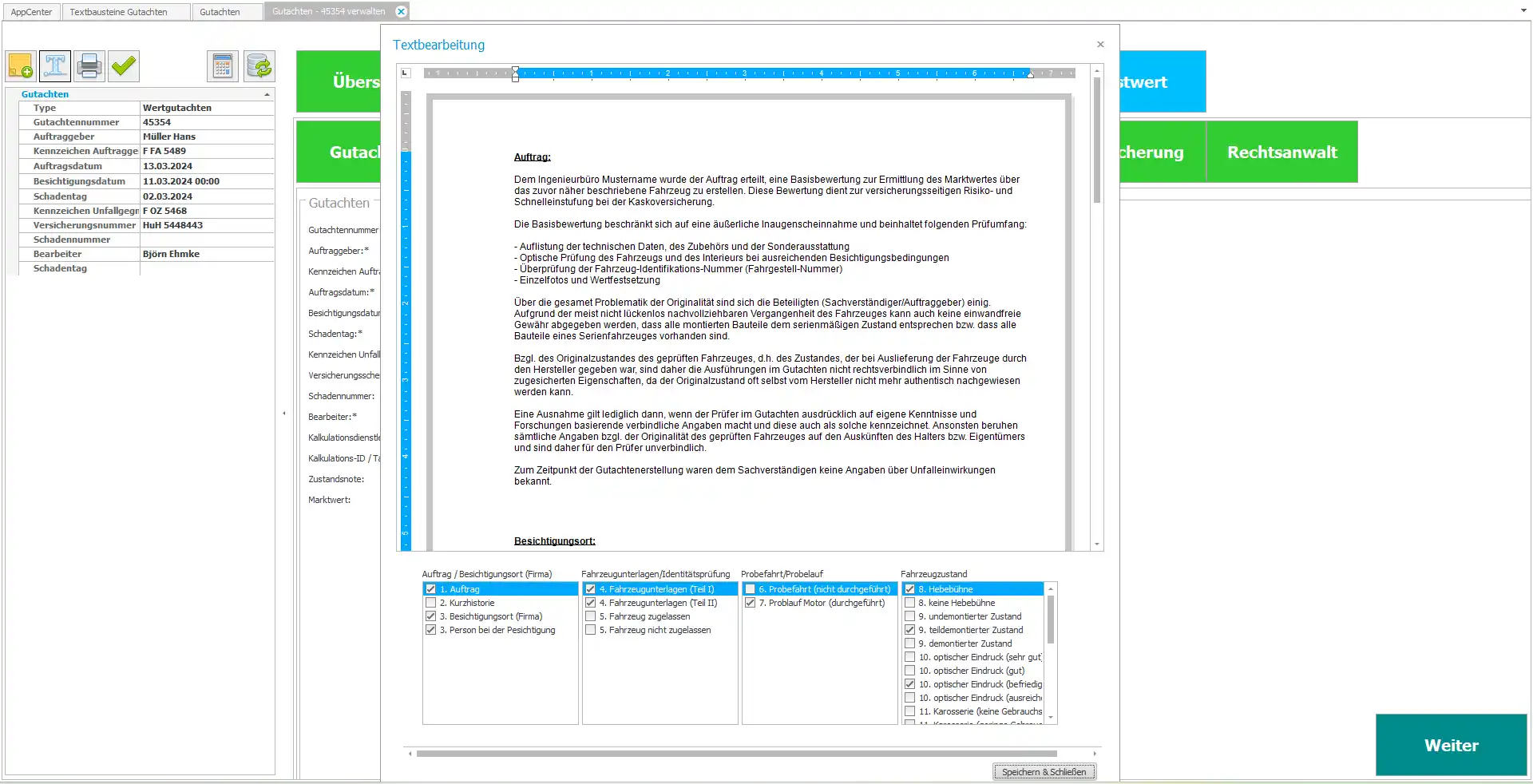Uncheck 9. teildemontierter Zustand
Screen dimensions: 1533x784
[909, 630]
